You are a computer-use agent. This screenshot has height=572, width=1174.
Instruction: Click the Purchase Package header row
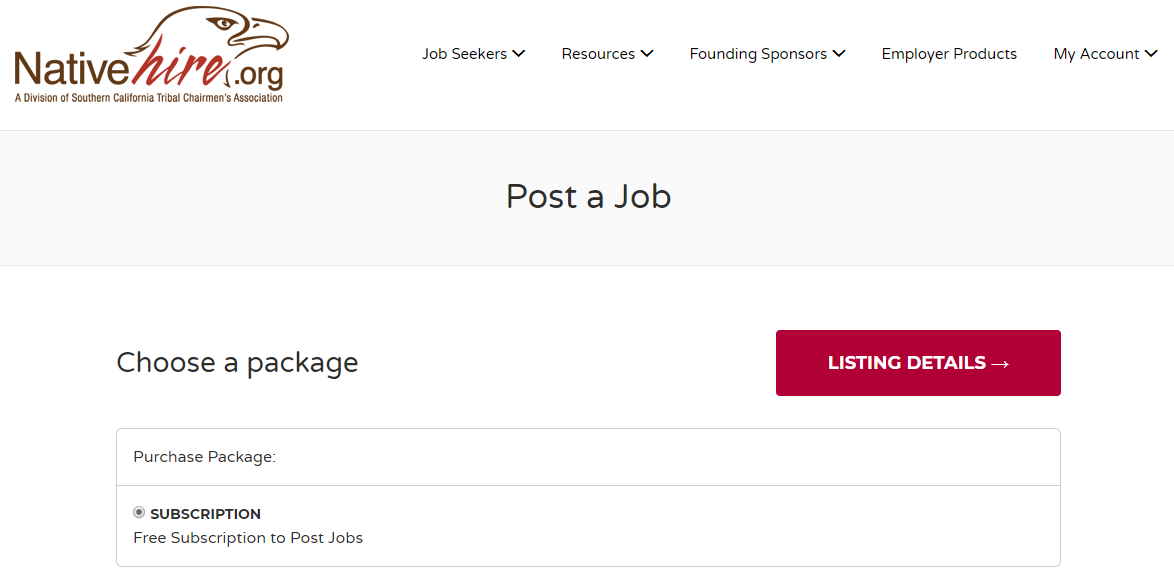pyautogui.click(x=588, y=457)
